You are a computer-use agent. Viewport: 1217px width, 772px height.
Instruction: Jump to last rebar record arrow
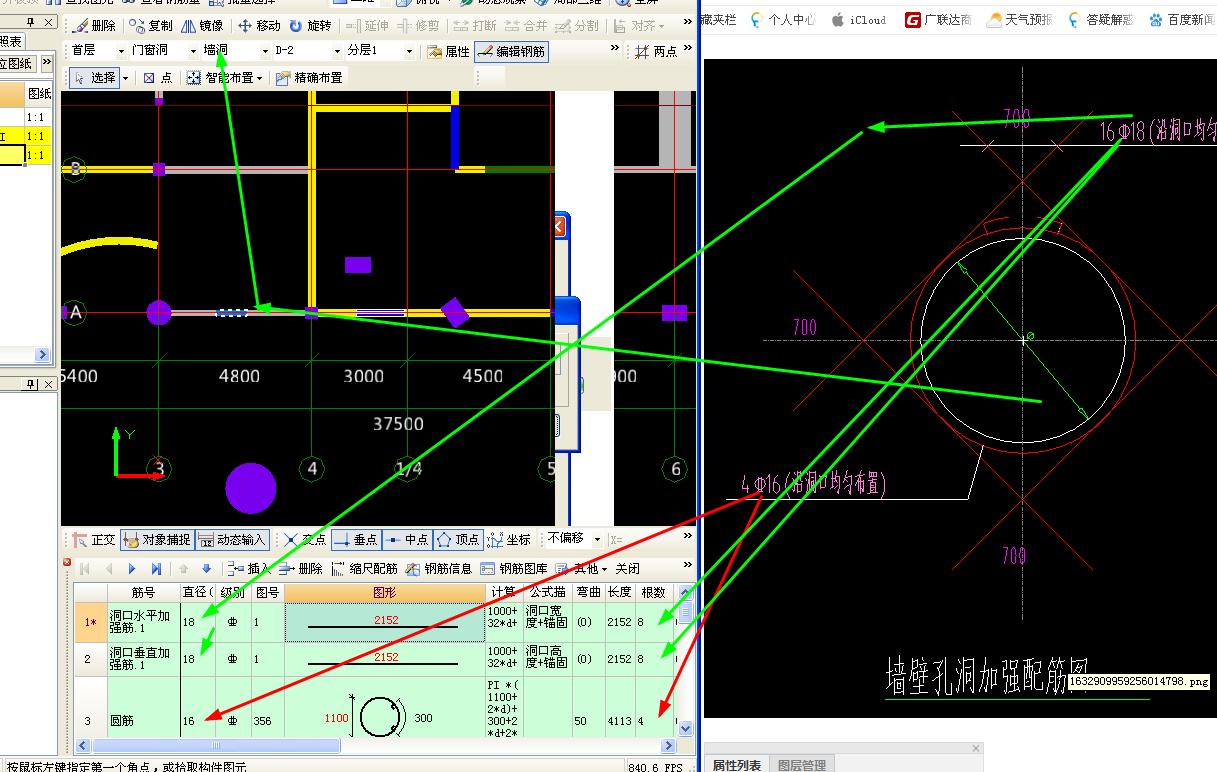(x=157, y=568)
